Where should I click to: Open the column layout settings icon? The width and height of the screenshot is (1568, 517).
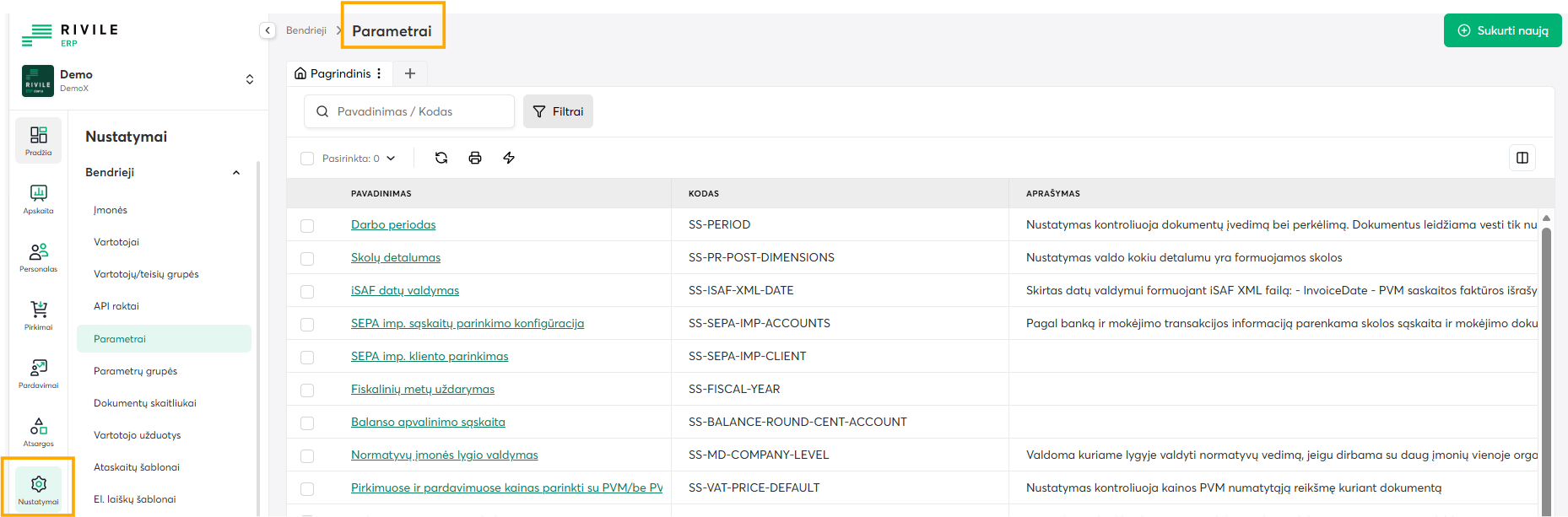tap(1522, 158)
